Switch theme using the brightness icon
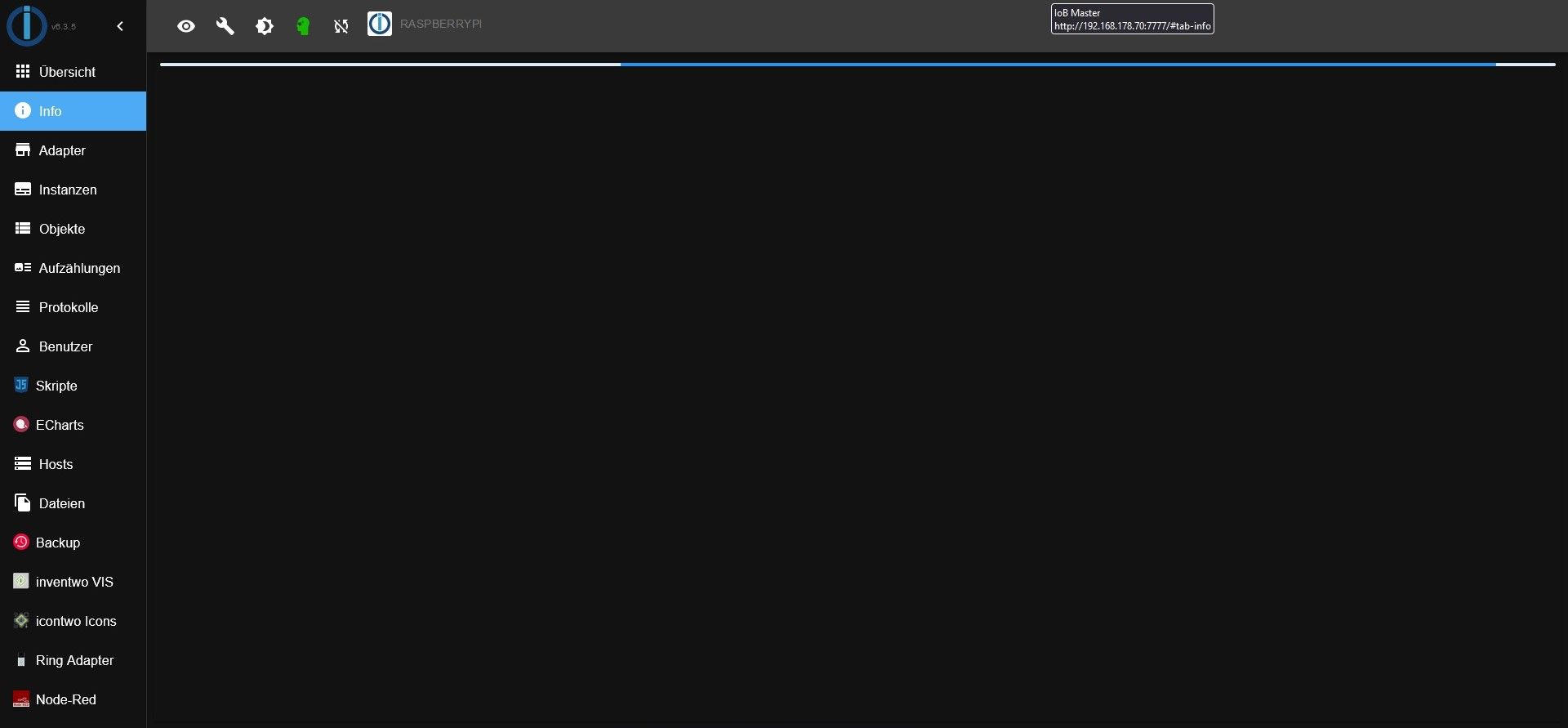This screenshot has height=728, width=1568. pyautogui.click(x=265, y=26)
